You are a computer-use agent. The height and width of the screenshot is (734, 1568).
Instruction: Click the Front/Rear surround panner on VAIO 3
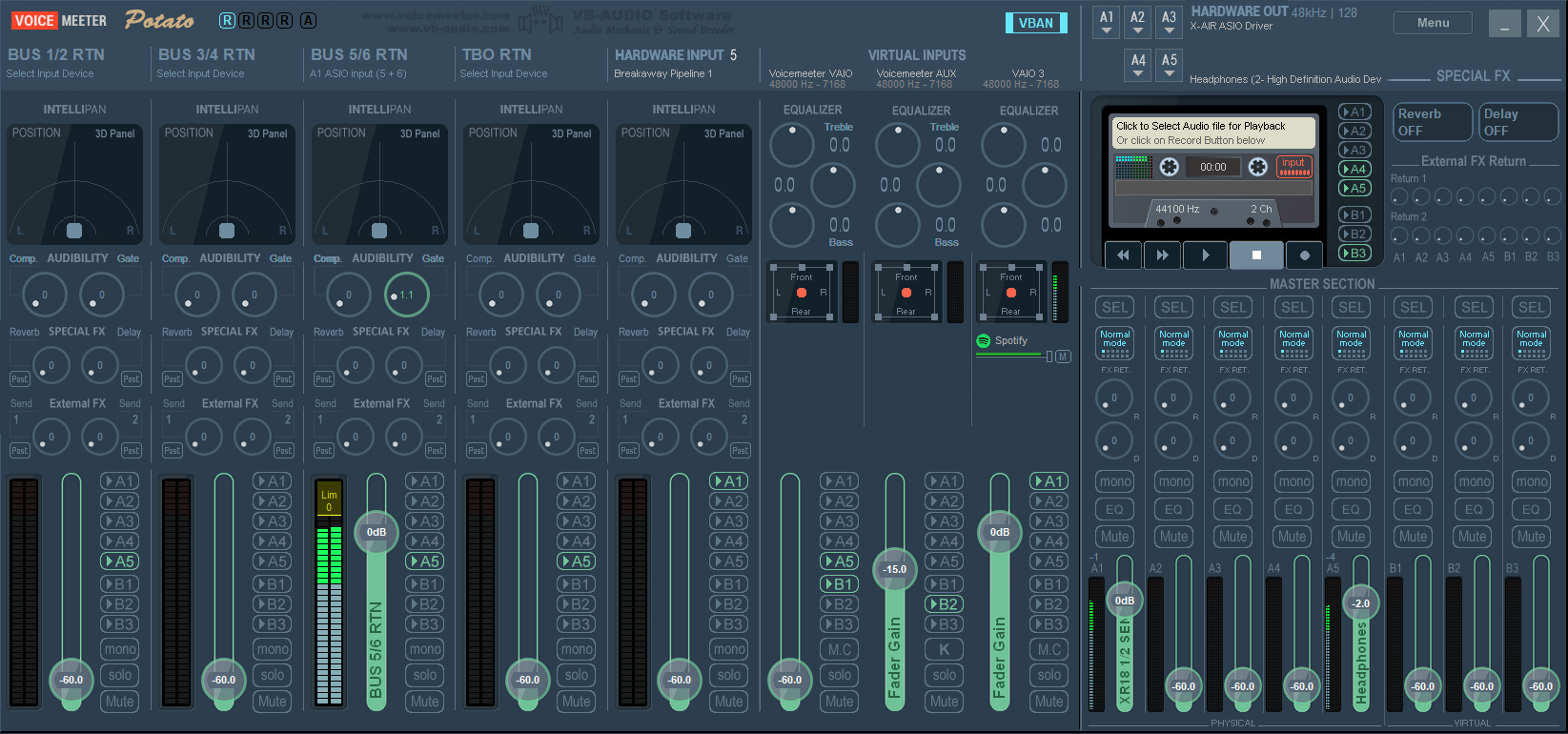[1010, 293]
